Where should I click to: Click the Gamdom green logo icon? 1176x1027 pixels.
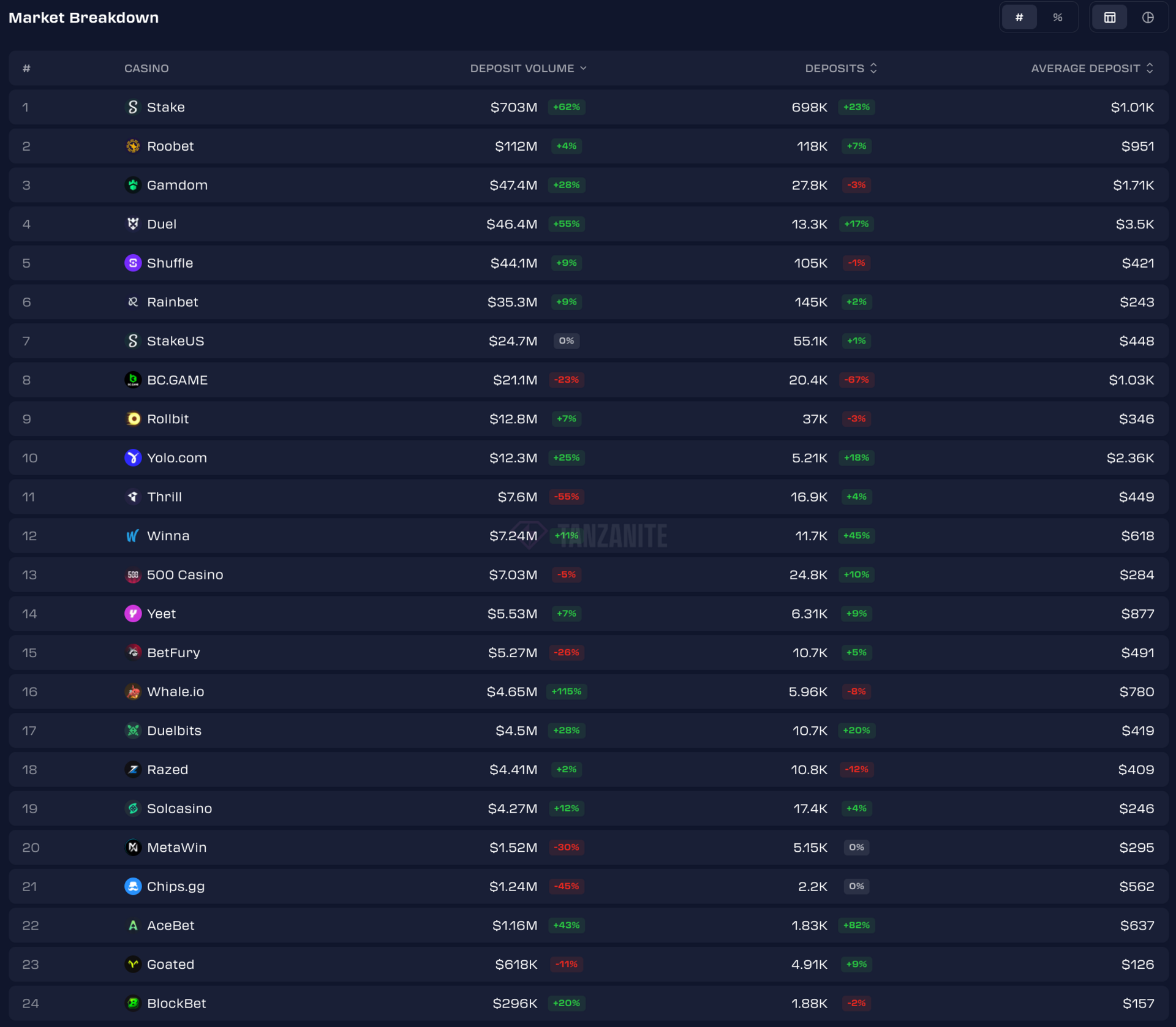point(132,185)
